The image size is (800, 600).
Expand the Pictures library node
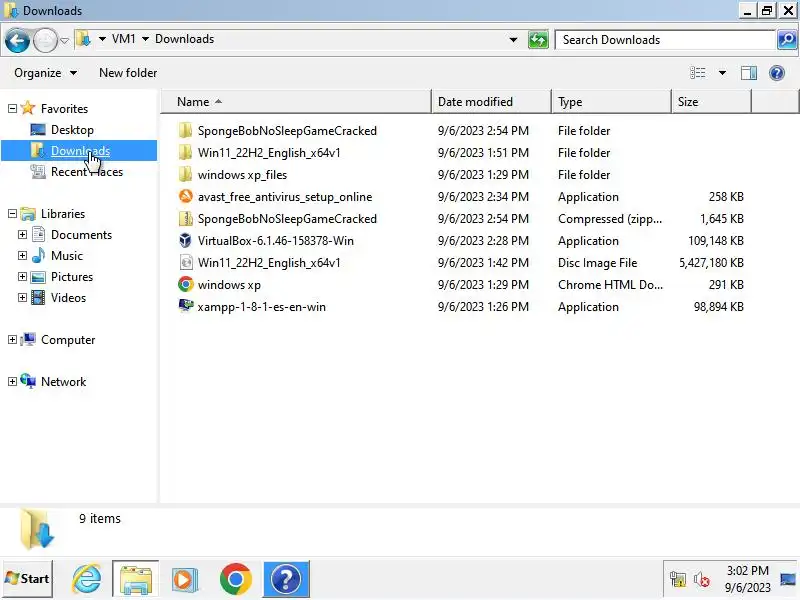click(22, 277)
